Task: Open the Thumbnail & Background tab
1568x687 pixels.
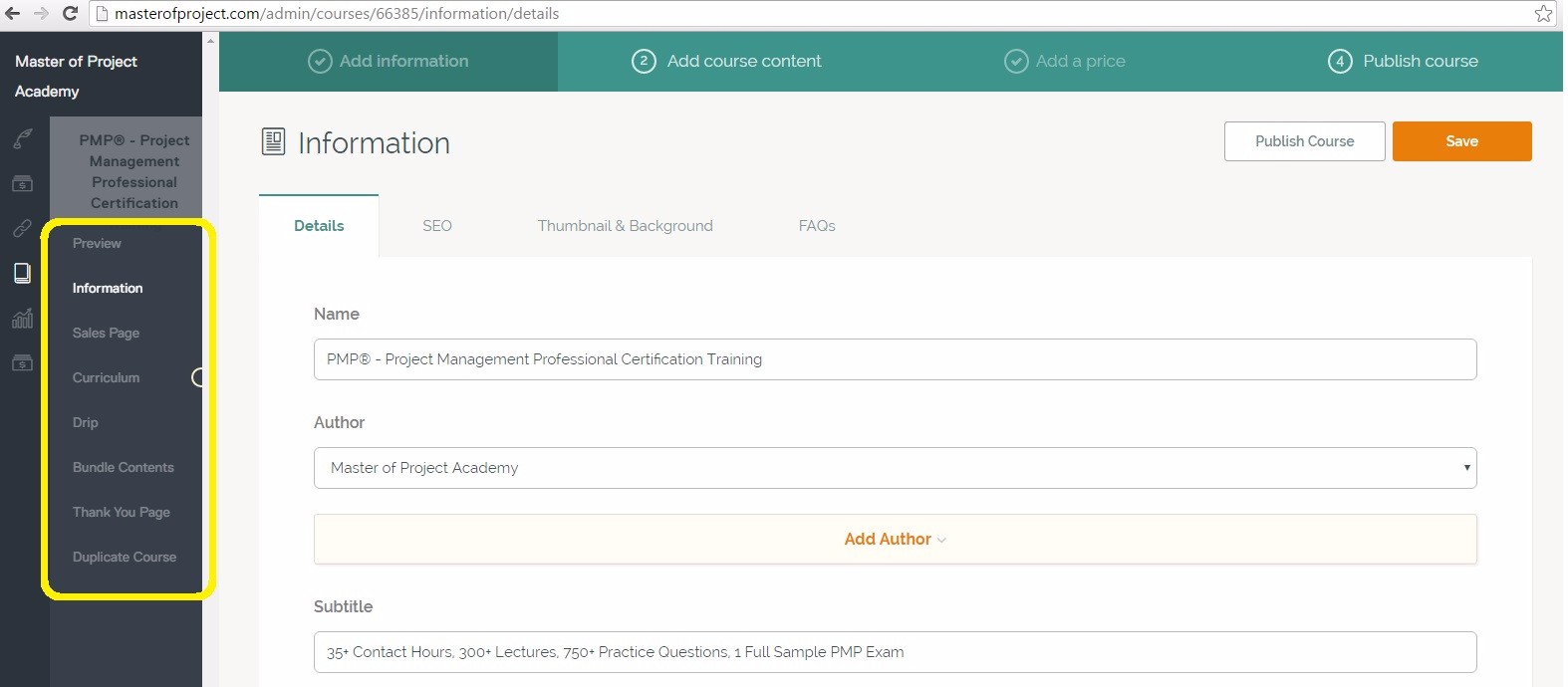Action: coord(626,226)
